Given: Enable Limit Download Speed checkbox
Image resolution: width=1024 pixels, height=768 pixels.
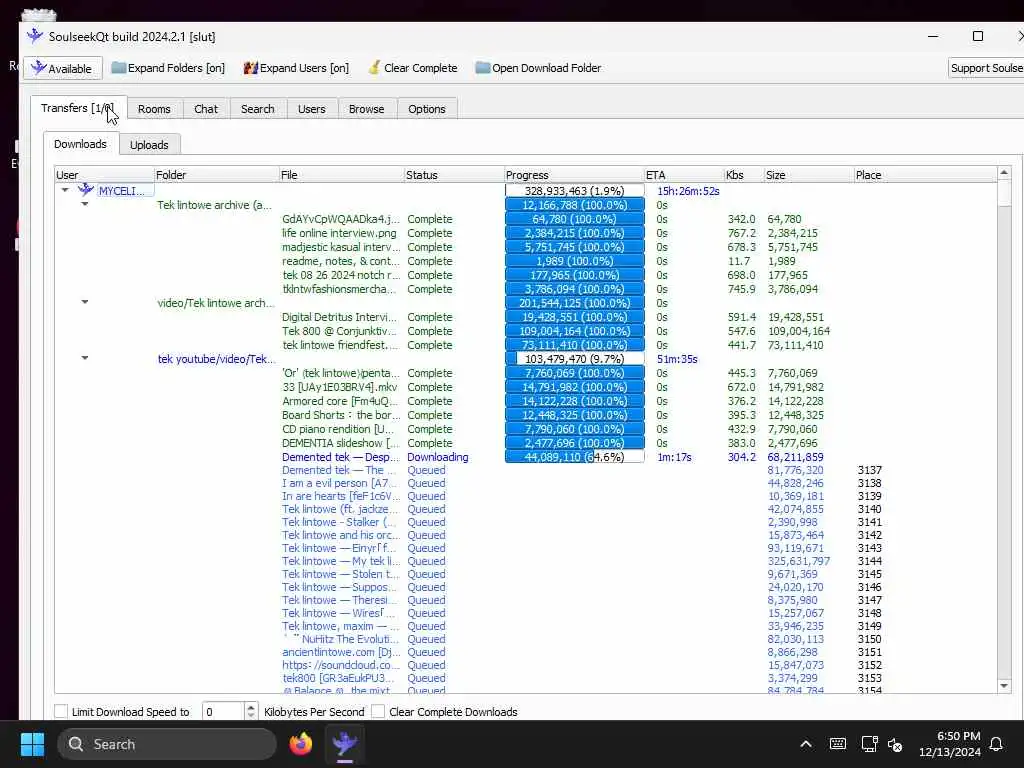Looking at the screenshot, I should 61,711.
